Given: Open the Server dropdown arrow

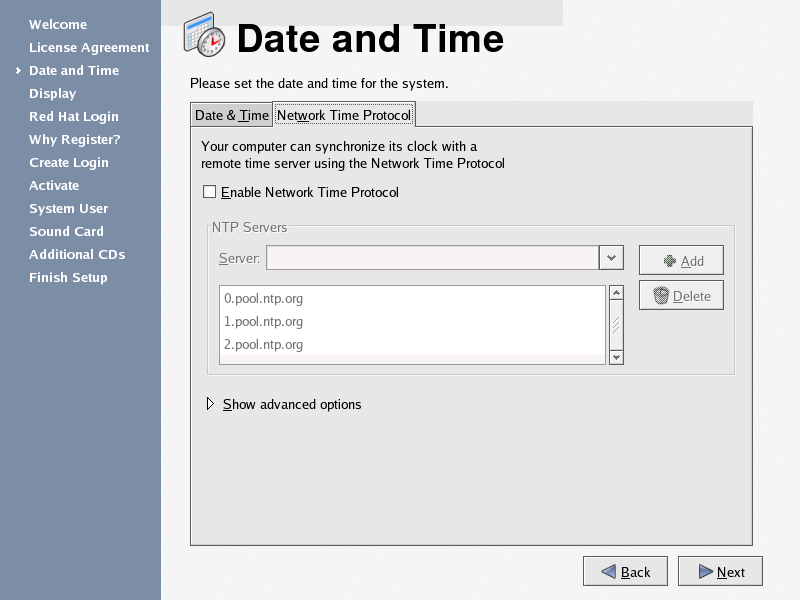Looking at the screenshot, I should (x=611, y=258).
